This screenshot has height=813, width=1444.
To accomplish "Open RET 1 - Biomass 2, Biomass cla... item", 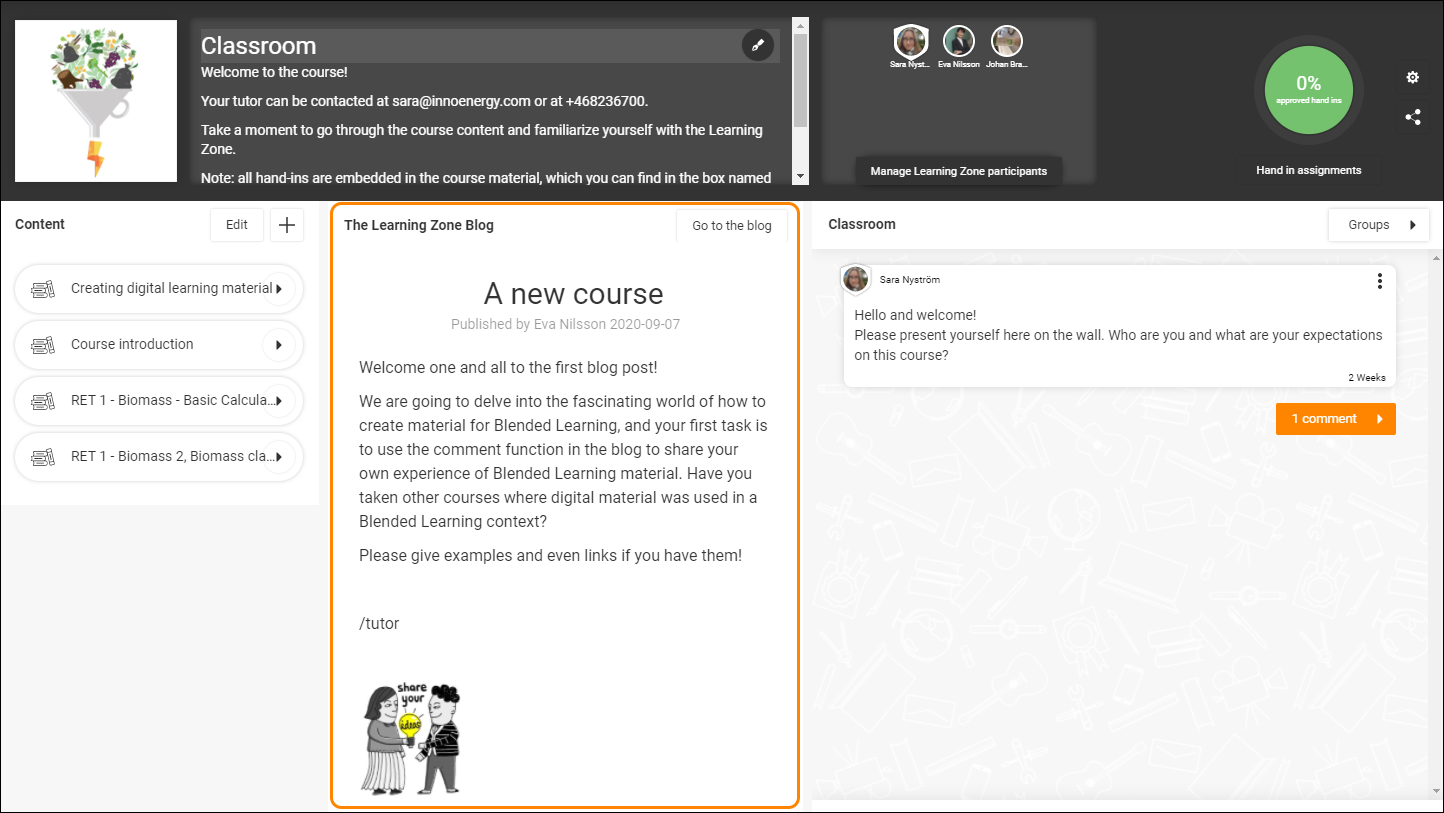I will [159, 457].
